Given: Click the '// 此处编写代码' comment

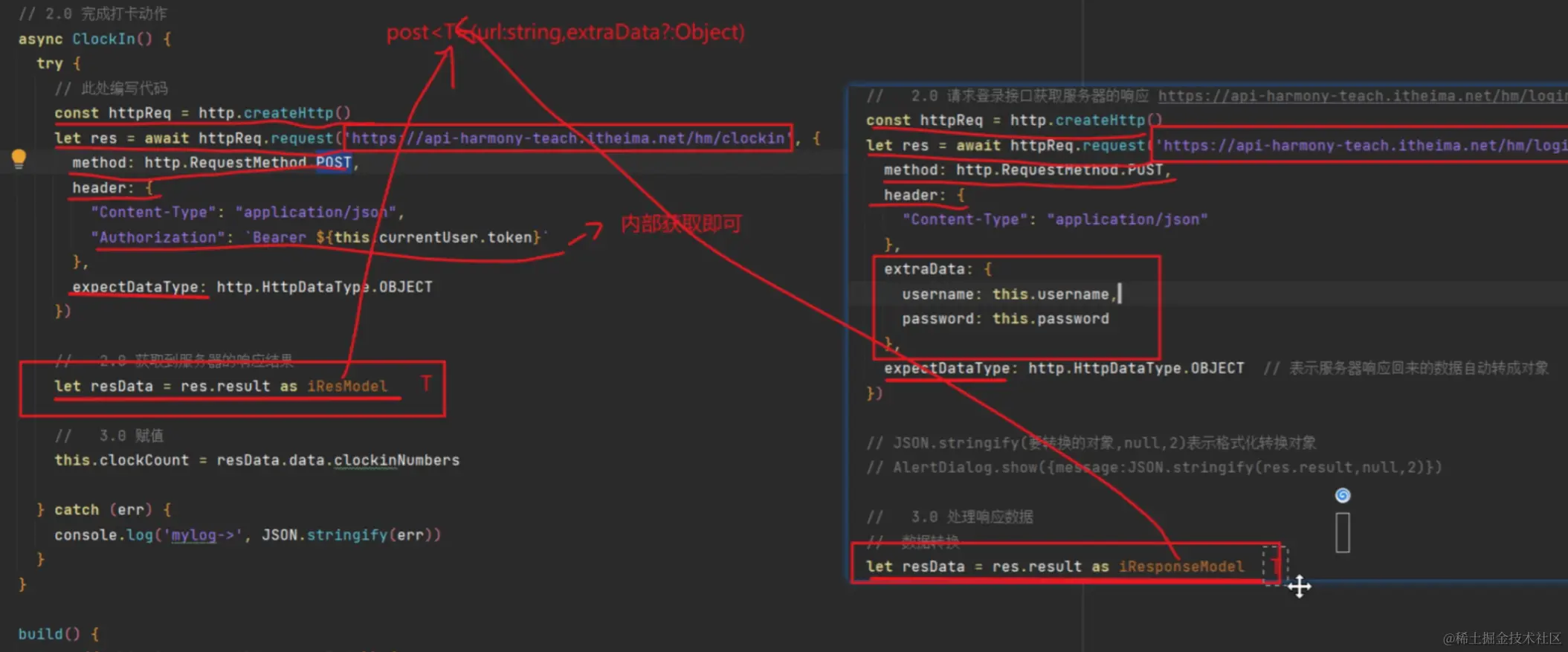Looking at the screenshot, I should point(112,88).
